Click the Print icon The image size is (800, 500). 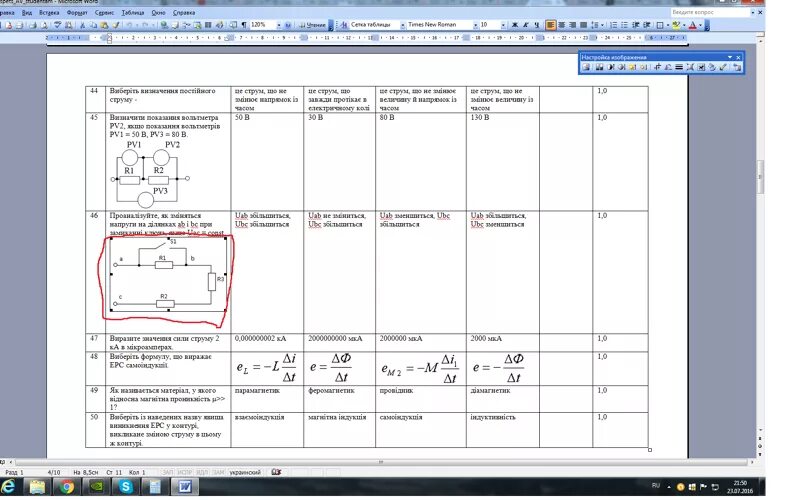pos(33,24)
